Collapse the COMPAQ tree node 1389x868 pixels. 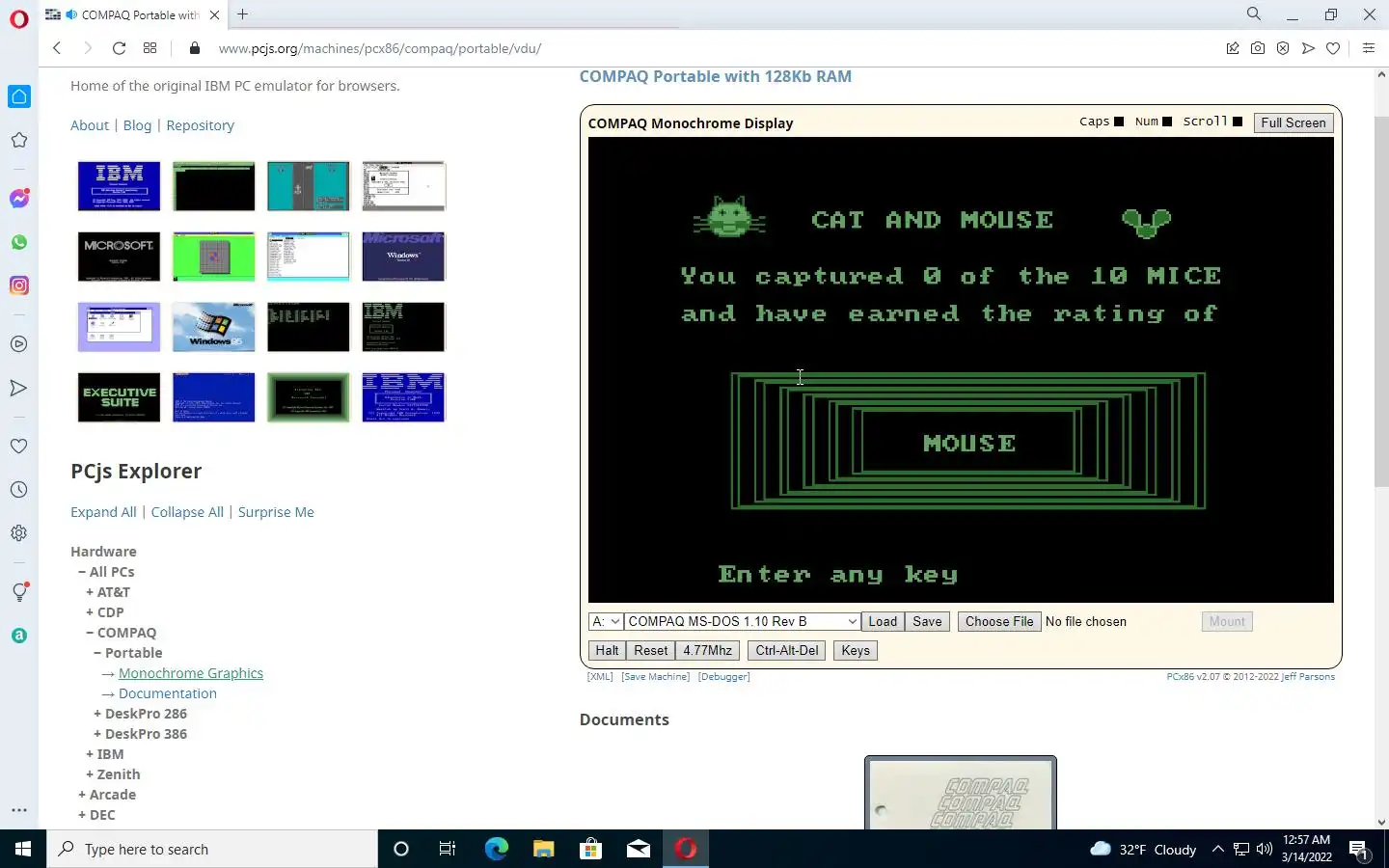[x=90, y=633]
